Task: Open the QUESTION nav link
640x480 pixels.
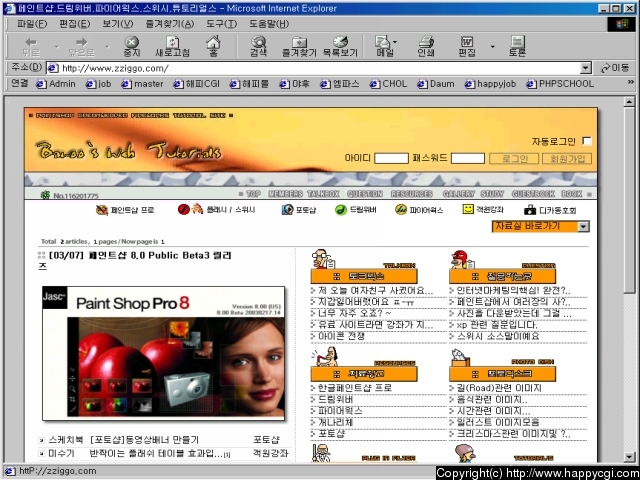Action: pyautogui.click(x=364, y=194)
